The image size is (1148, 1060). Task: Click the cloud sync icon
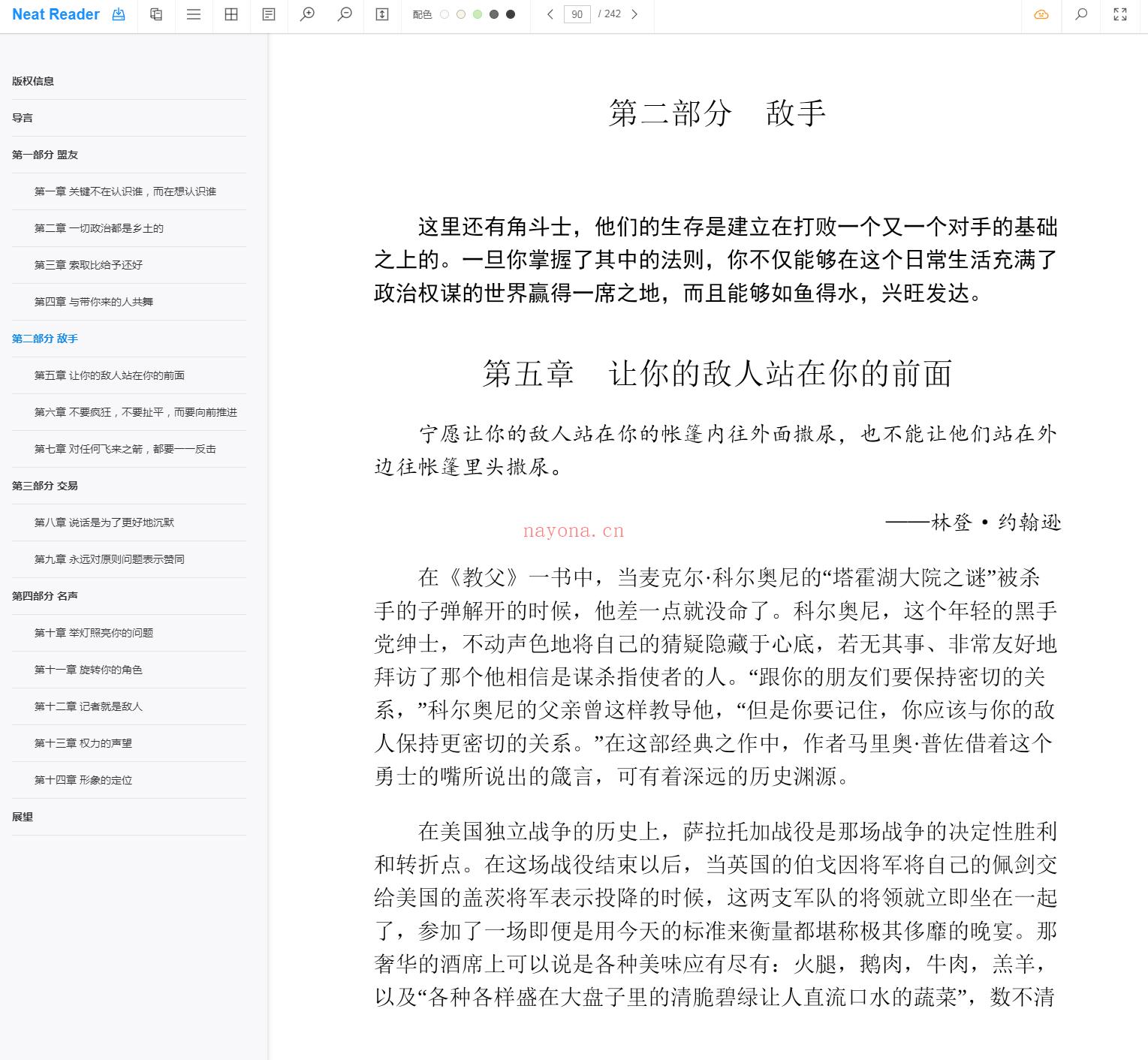(x=1041, y=14)
